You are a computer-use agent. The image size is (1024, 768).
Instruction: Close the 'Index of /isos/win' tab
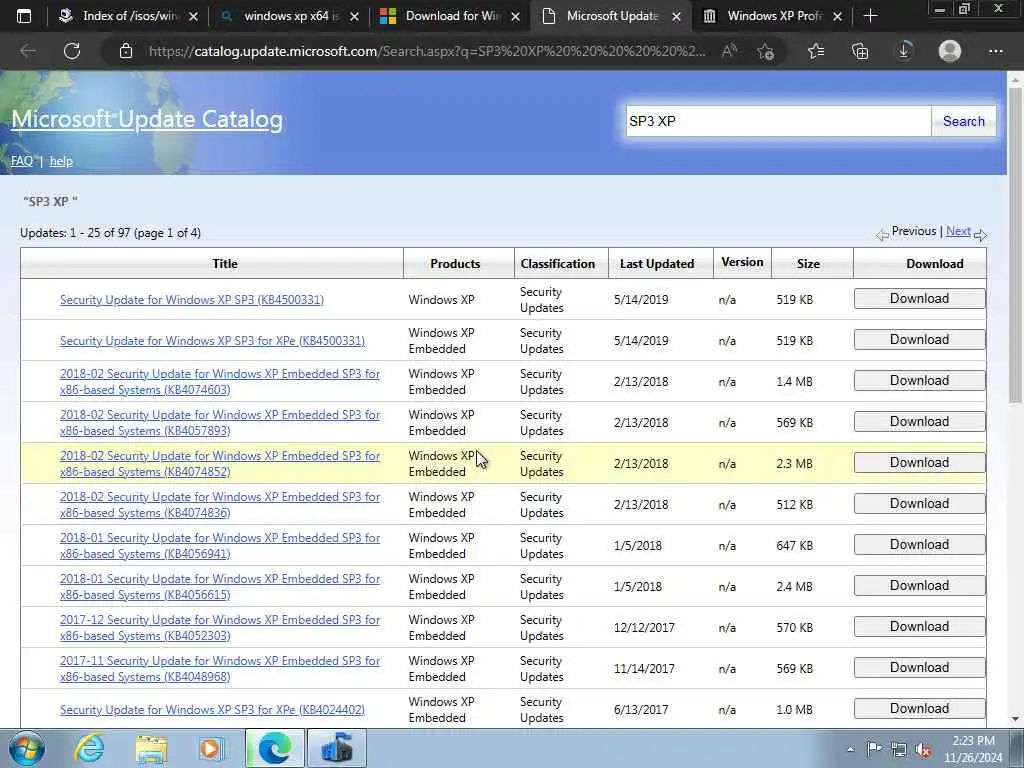[x=193, y=17]
